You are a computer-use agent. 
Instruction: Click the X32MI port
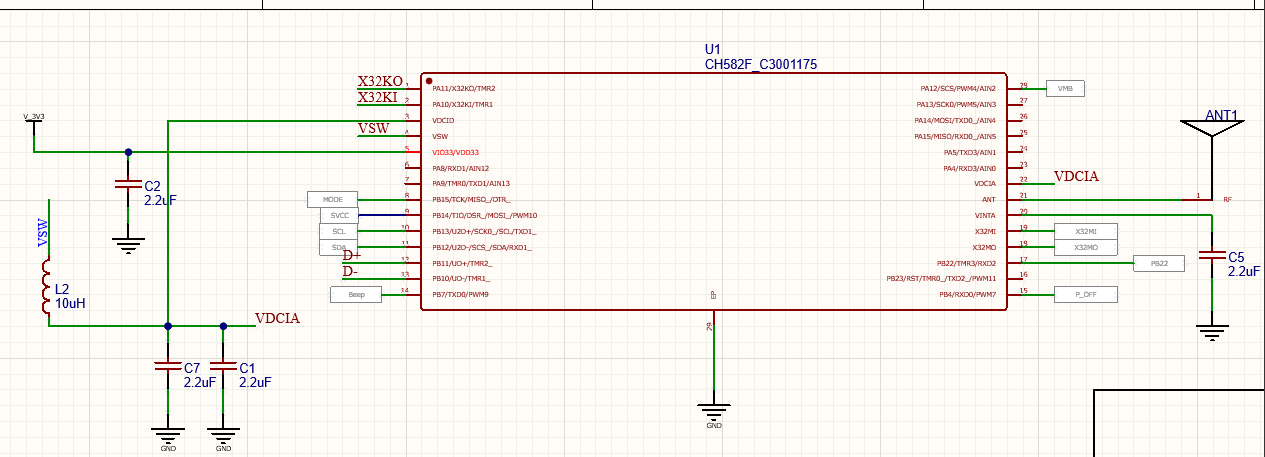(1085, 231)
